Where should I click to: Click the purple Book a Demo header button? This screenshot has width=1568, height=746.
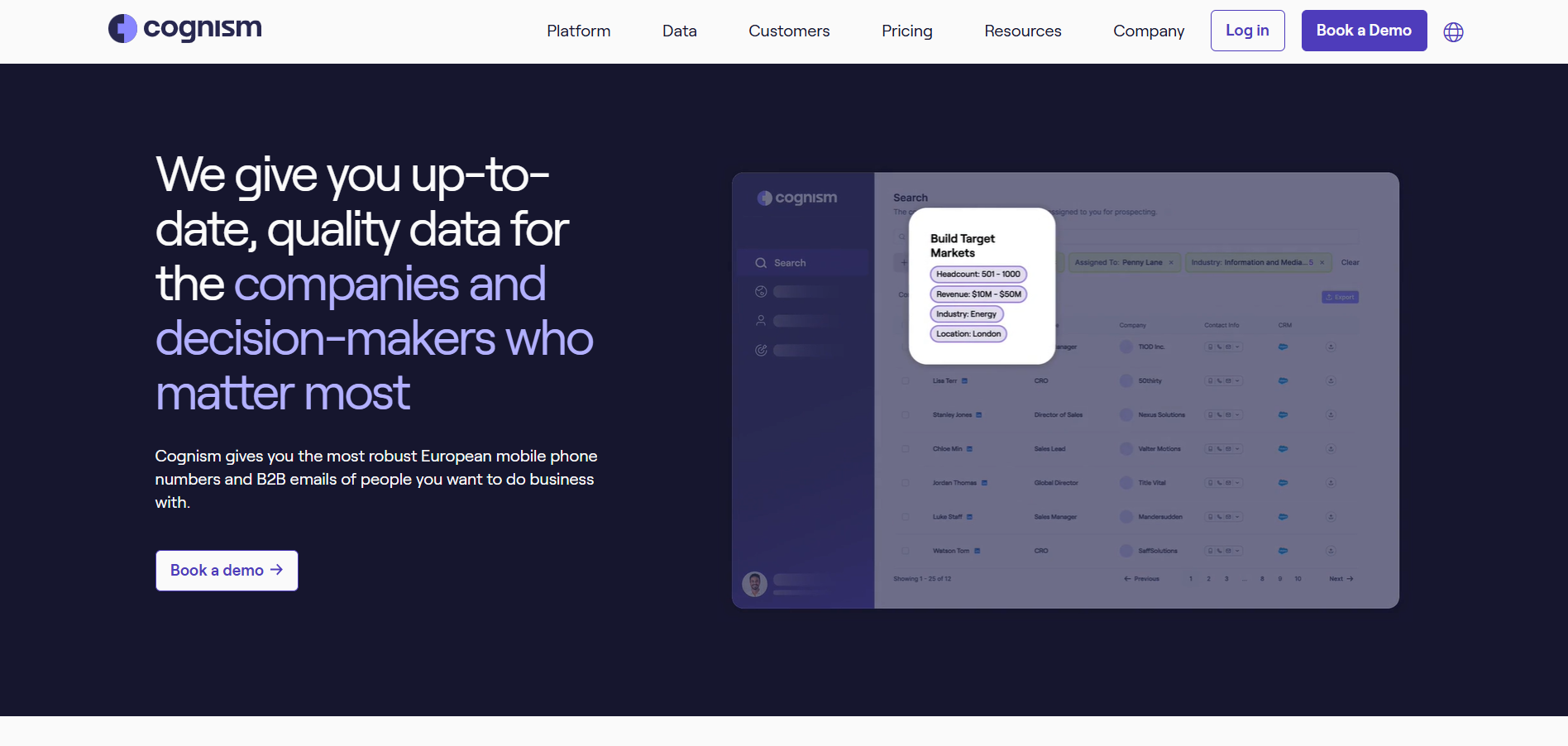click(1364, 31)
